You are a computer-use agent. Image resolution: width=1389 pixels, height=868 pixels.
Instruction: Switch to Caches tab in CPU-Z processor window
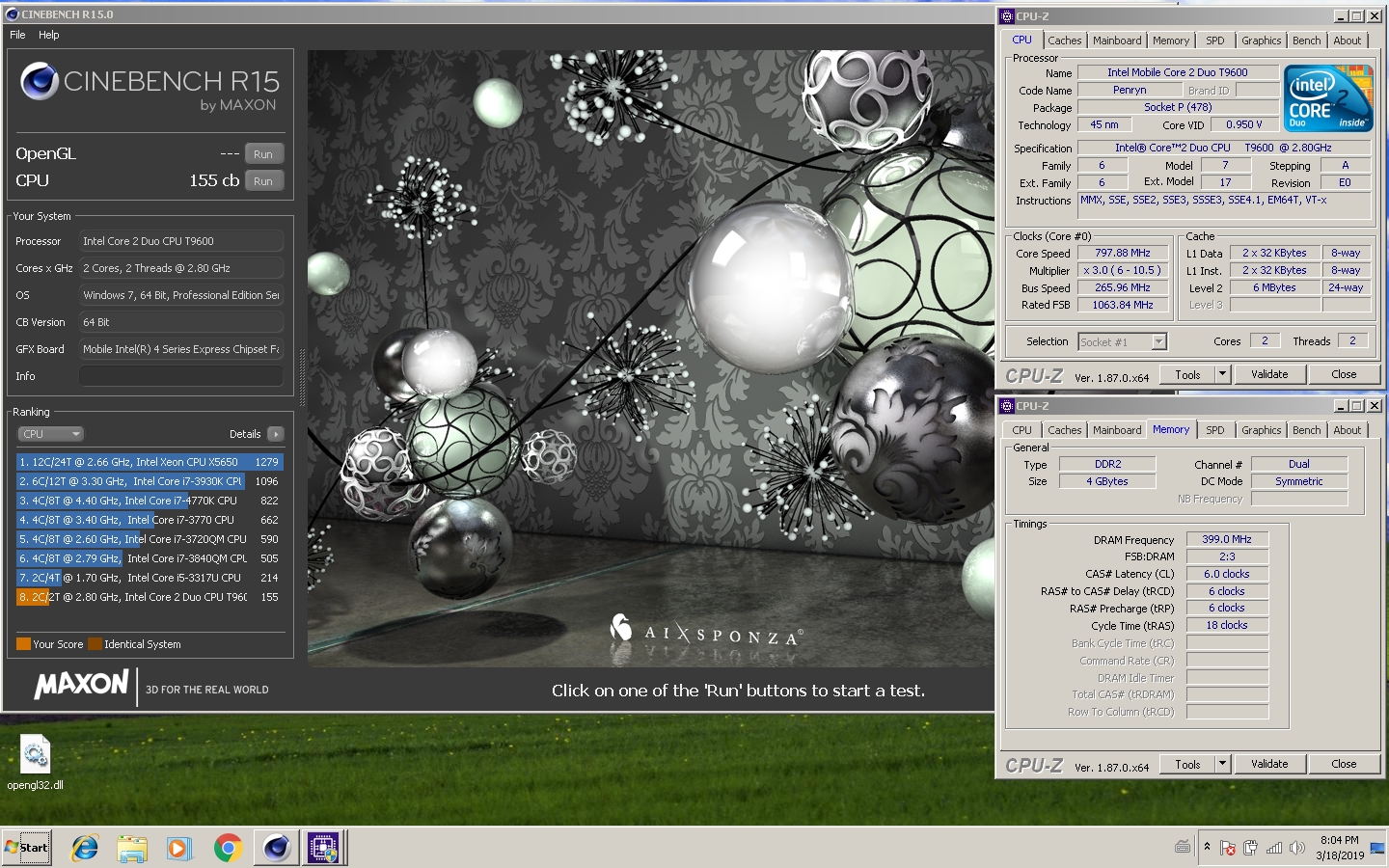(1065, 41)
